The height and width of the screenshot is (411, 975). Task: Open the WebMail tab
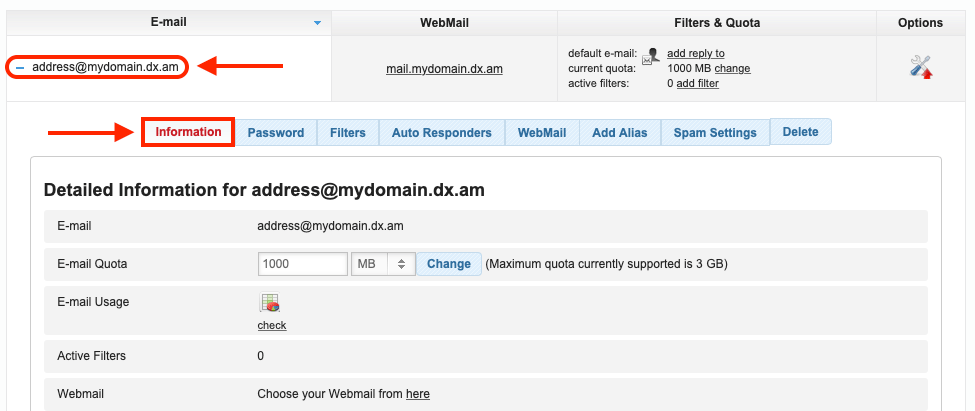pos(542,133)
